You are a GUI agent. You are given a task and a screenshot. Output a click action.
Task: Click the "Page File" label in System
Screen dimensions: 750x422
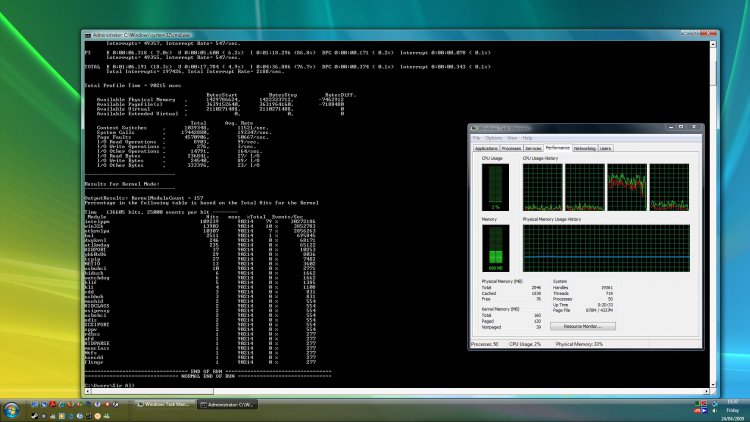pos(561,311)
